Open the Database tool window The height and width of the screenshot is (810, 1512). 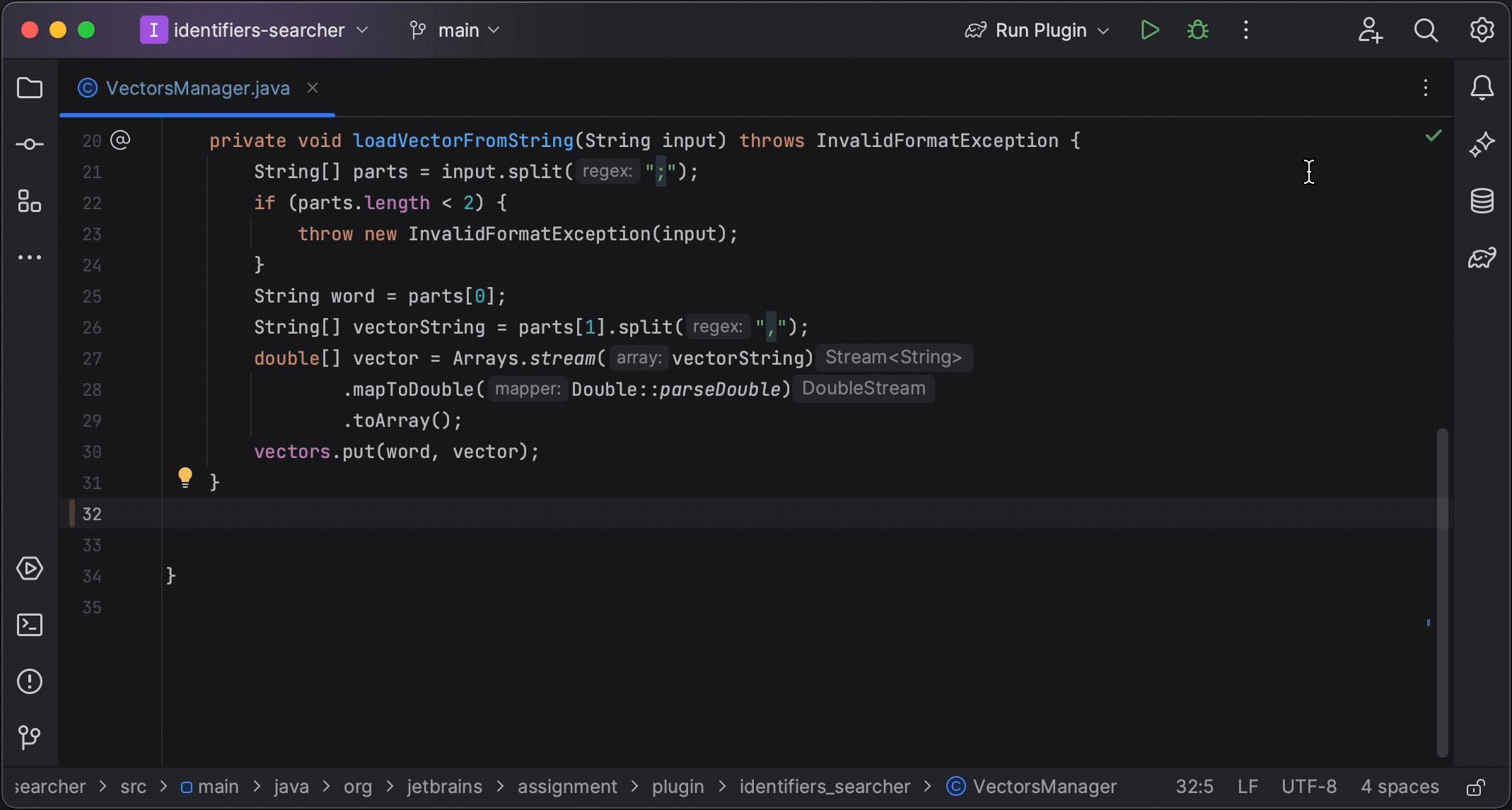click(x=1482, y=200)
